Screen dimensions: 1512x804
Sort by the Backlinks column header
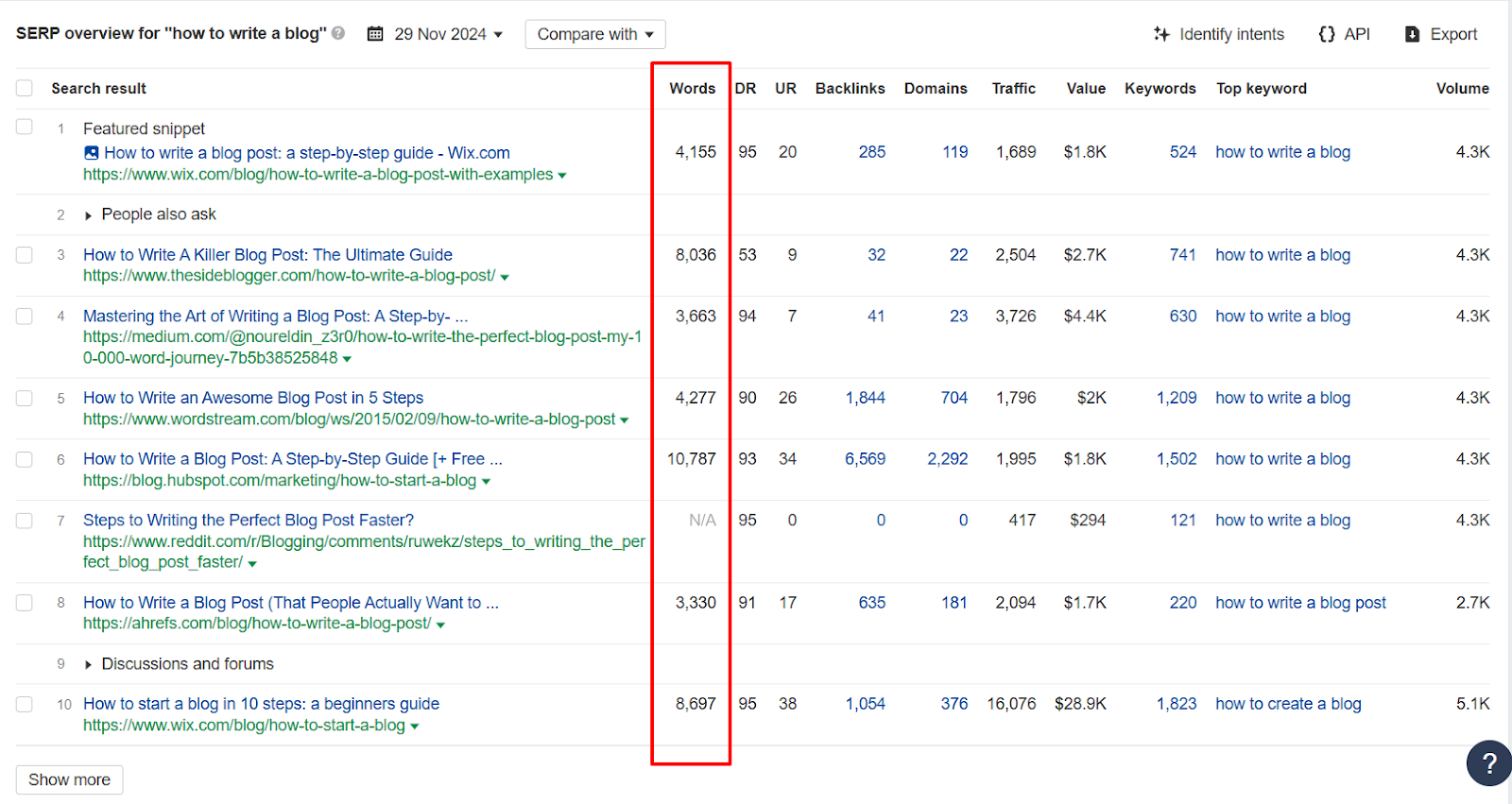(x=850, y=88)
